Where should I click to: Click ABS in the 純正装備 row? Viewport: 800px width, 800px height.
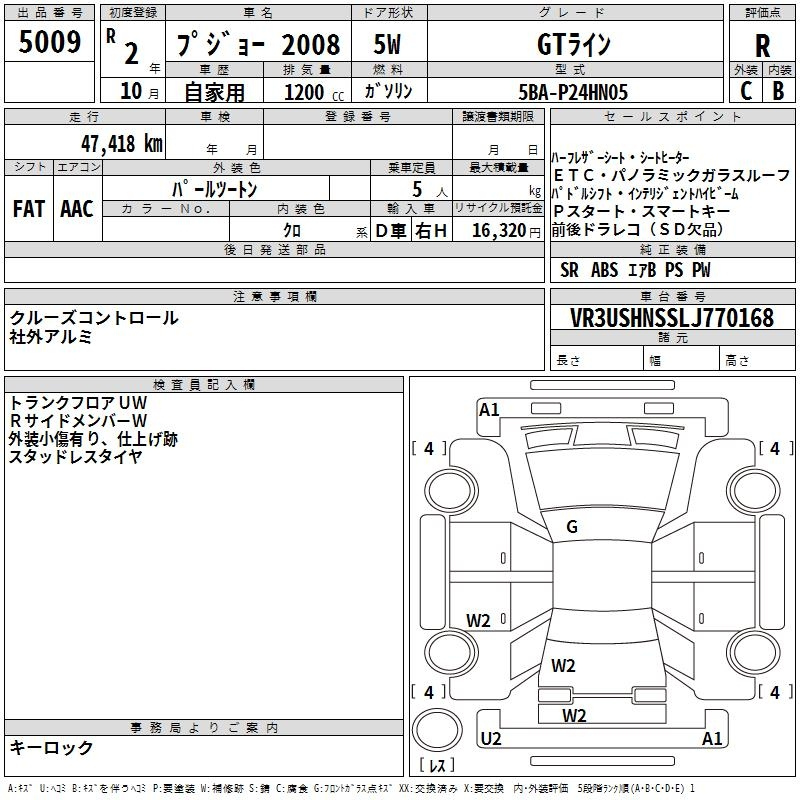point(605,270)
